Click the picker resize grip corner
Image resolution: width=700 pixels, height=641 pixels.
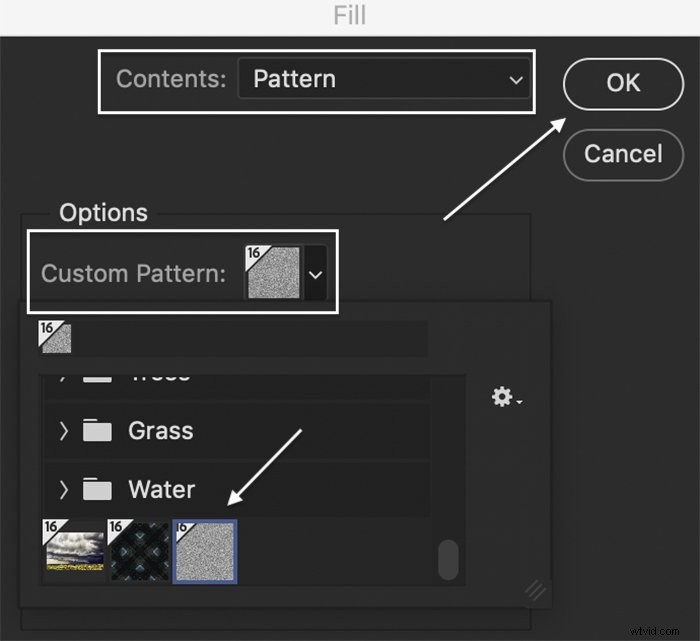pyautogui.click(x=535, y=591)
